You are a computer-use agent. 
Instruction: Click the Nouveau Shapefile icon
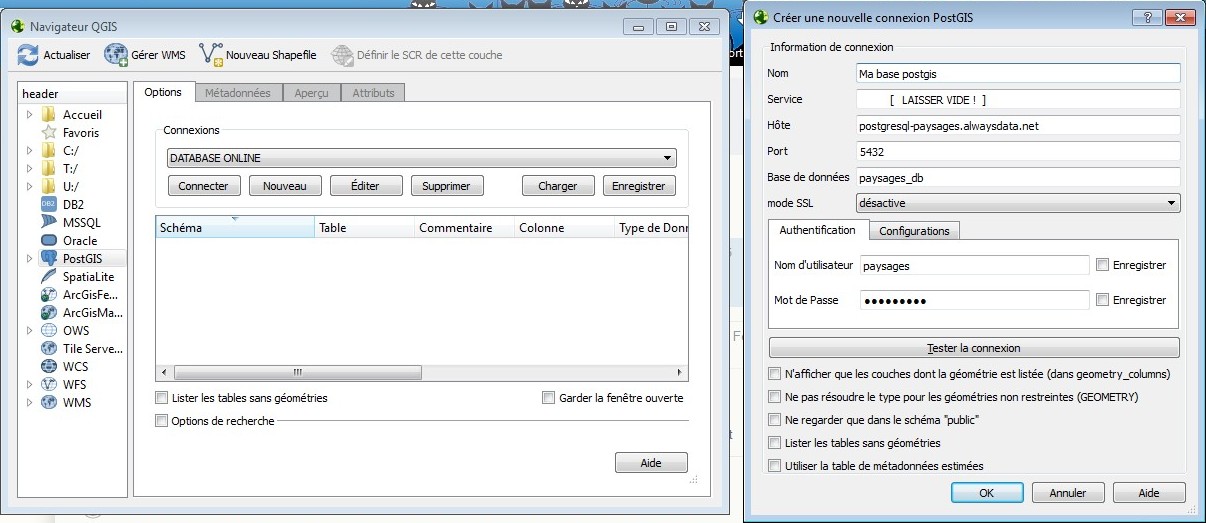coord(211,55)
